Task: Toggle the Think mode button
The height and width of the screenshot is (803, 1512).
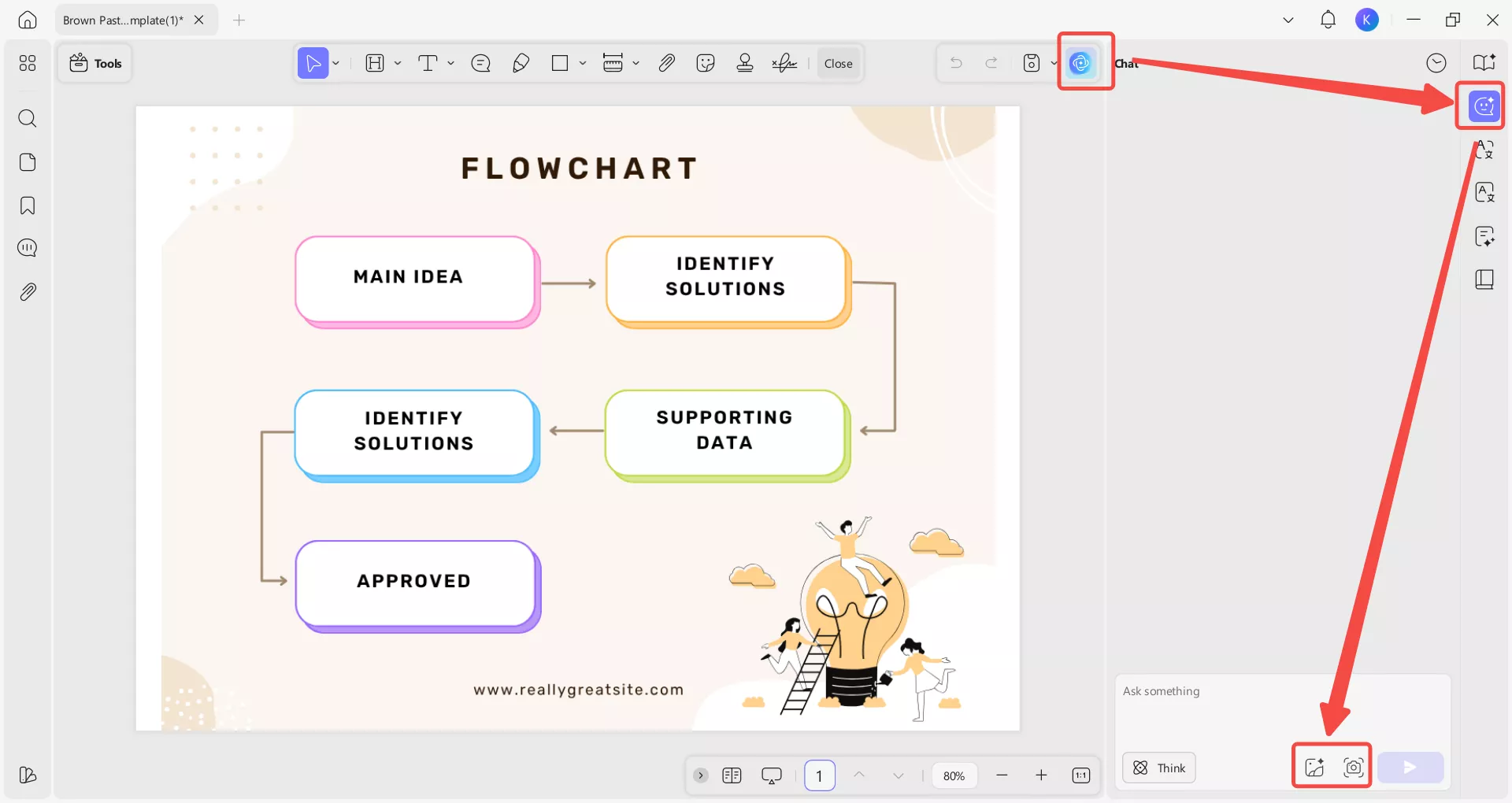Action: (1158, 768)
